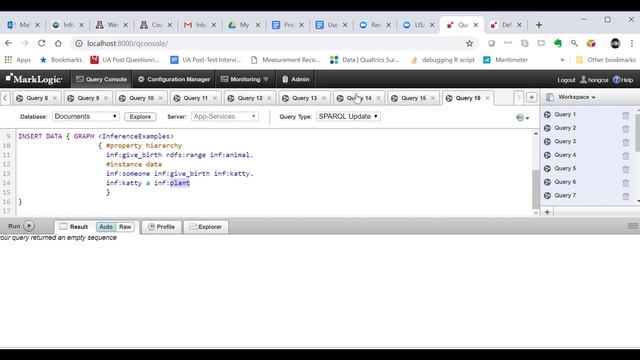
Task: Open the browser home page icon
Action: pos(58,43)
